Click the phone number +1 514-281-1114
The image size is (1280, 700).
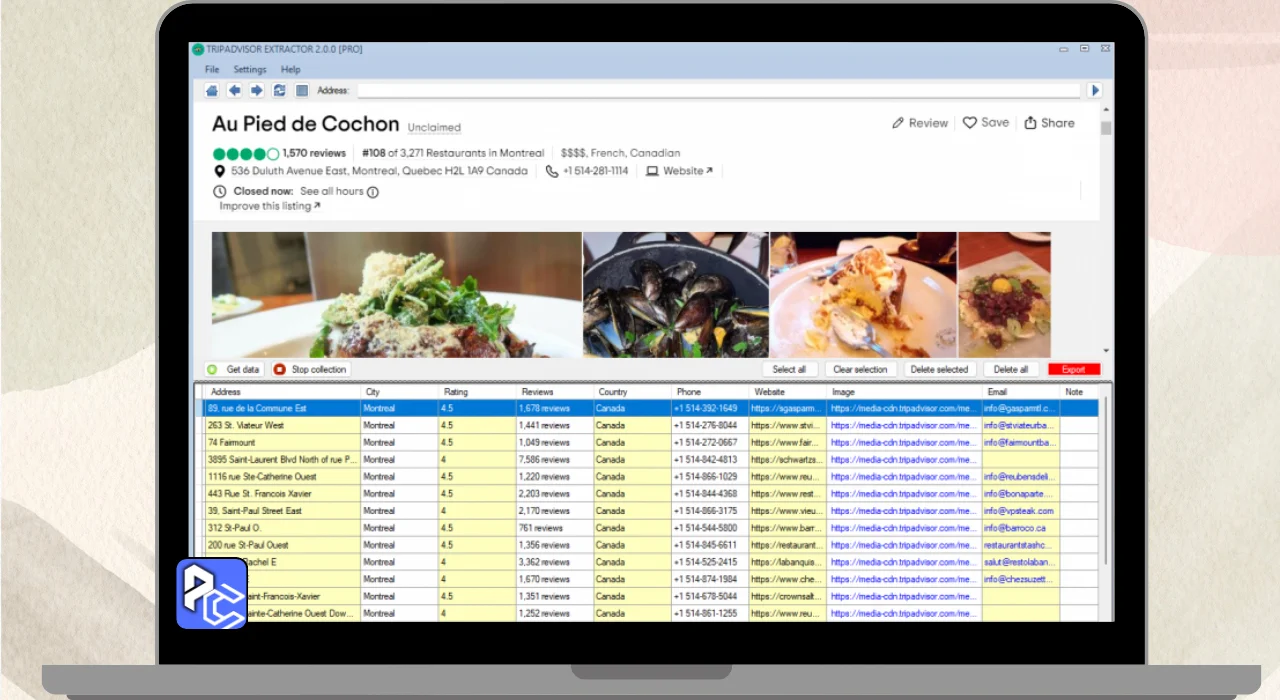pos(587,171)
